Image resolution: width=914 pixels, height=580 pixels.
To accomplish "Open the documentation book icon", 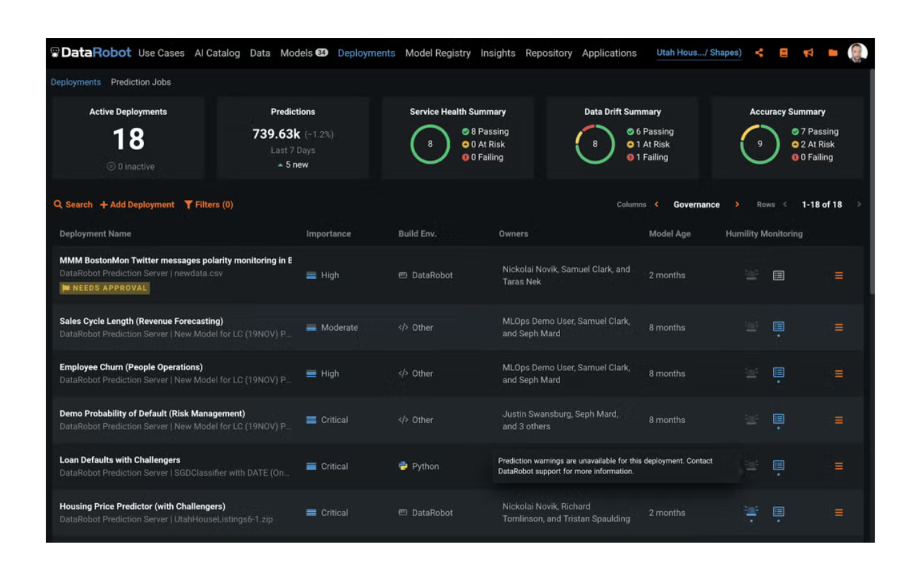I will pos(783,52).
